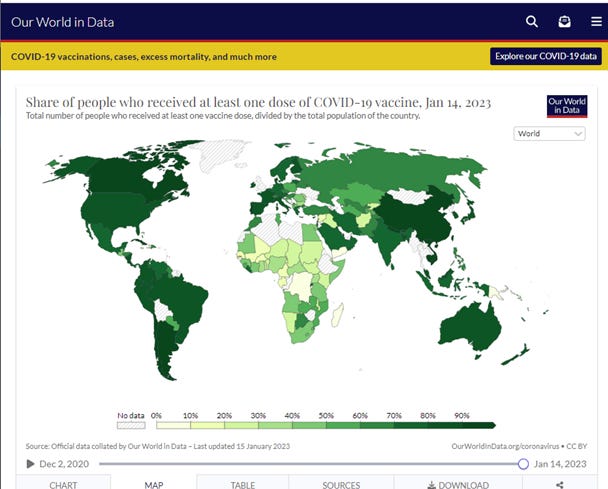This screenshot has width=608, height=489.
Task: Click the Our World in Data chart logo
Action: click(565, 107)
